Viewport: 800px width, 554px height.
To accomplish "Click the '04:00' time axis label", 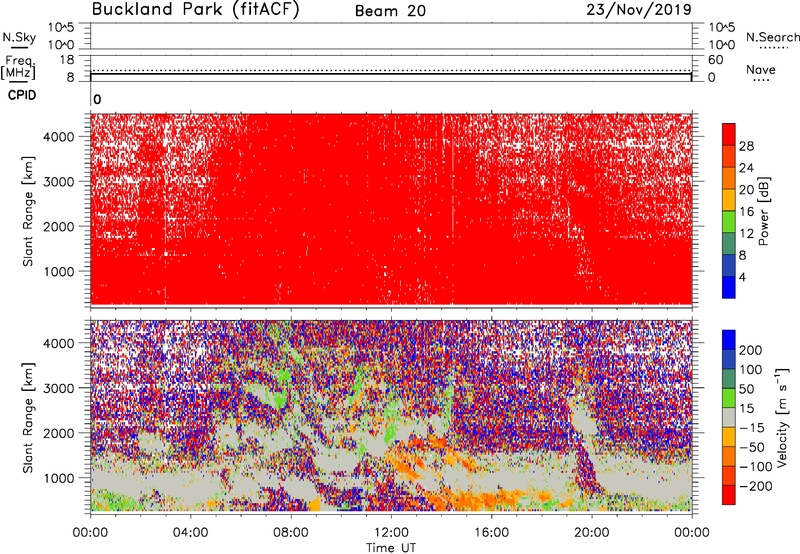I will coord(190,533).
